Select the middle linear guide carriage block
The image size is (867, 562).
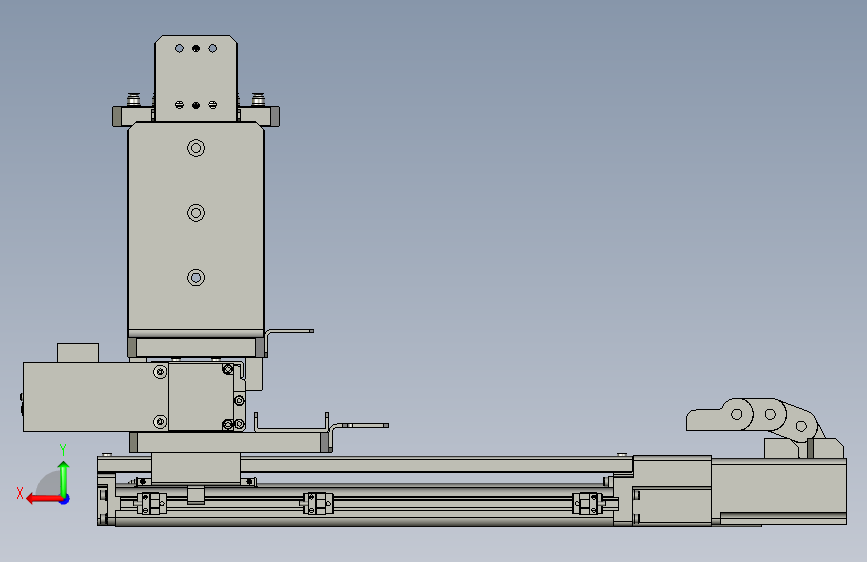click(317, 503)
